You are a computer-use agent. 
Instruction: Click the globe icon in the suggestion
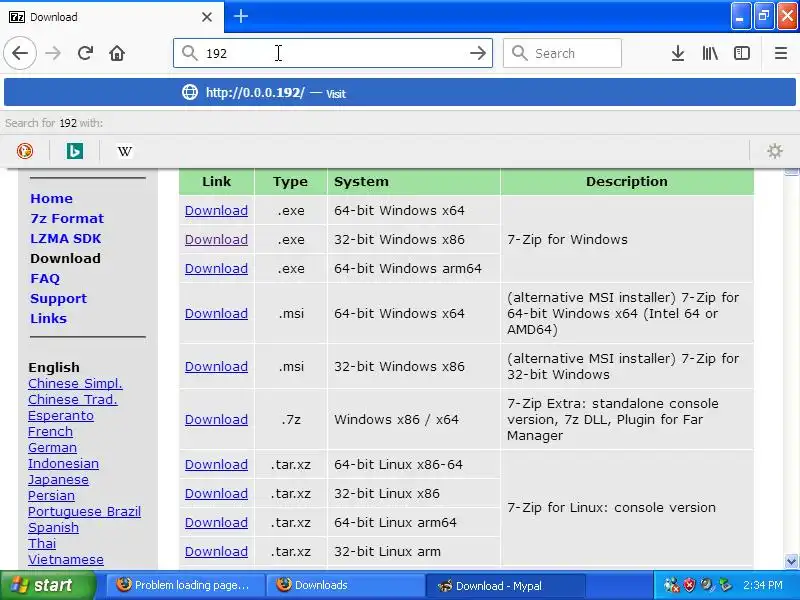click(x=190, y=92)
